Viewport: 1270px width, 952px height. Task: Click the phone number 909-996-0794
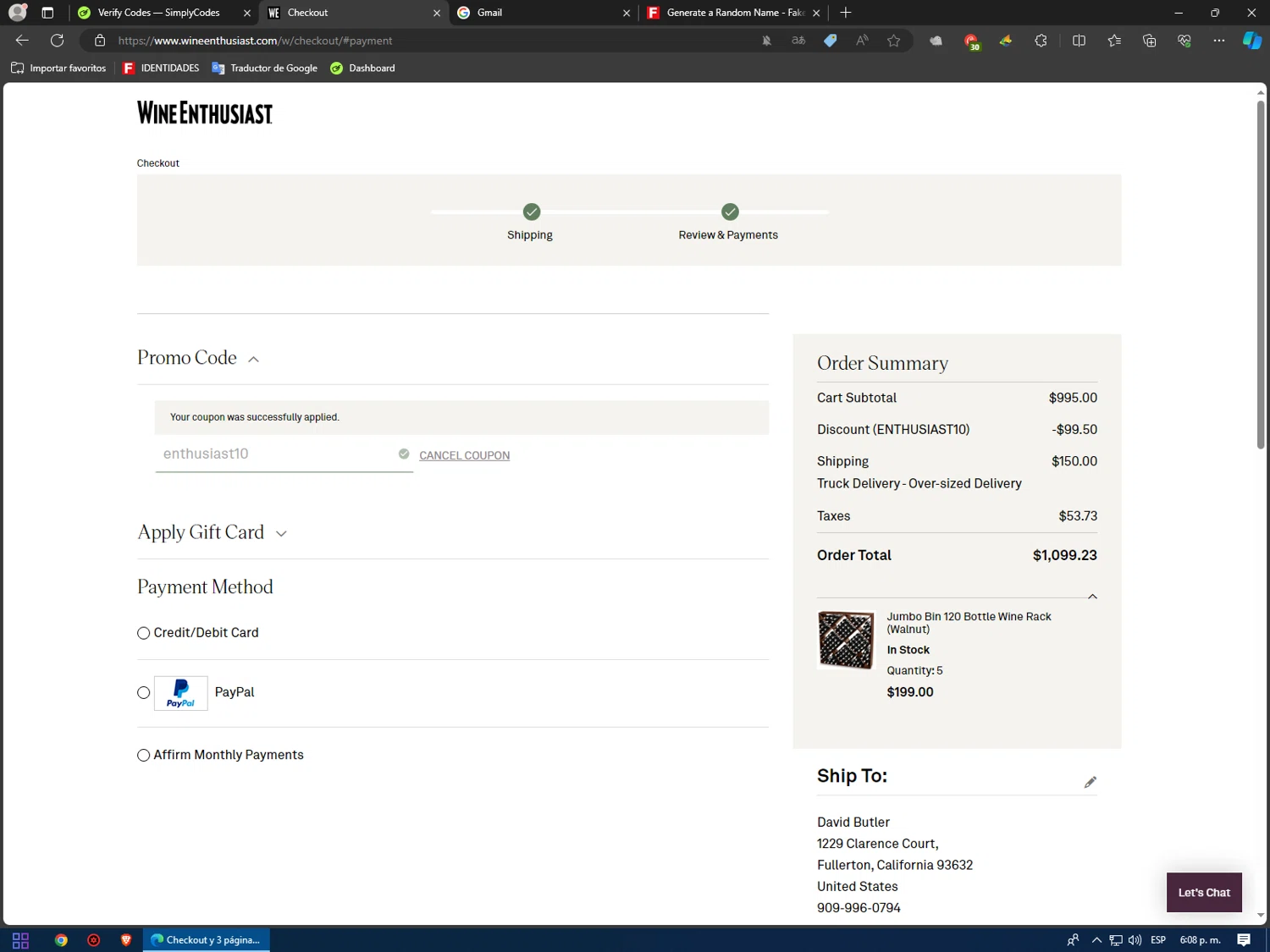point(859,908)
